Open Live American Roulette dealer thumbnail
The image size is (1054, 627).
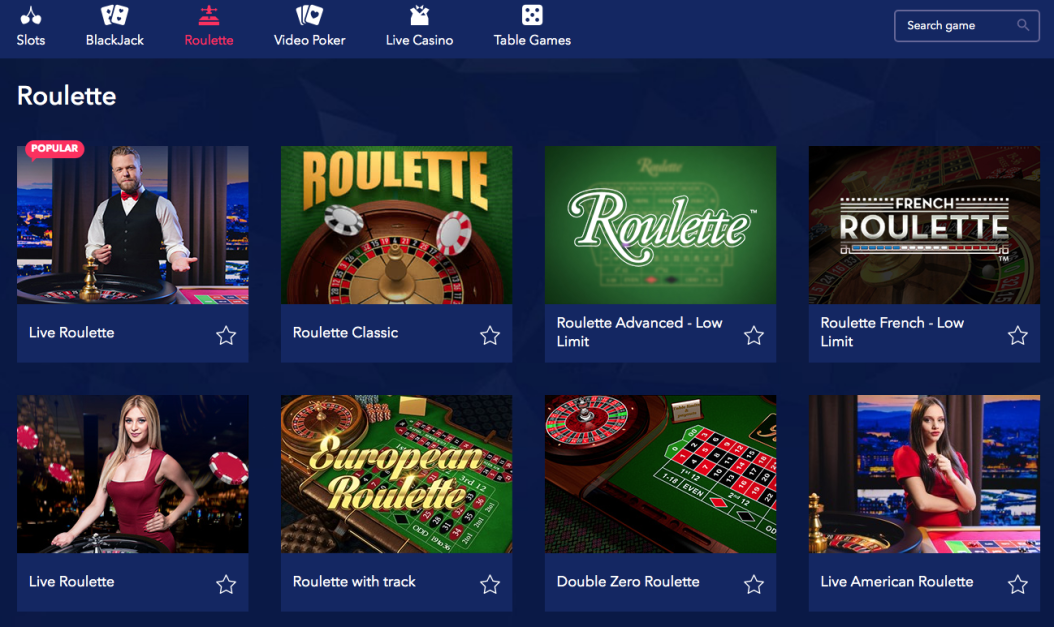click(x=924, y=474)
